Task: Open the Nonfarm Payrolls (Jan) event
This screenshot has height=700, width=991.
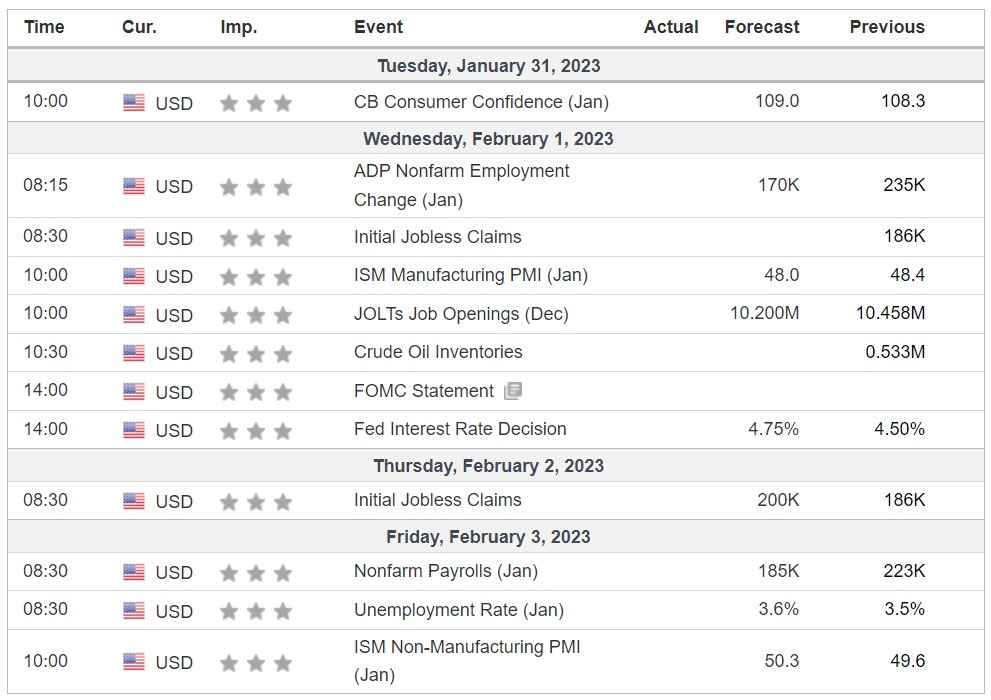Action: click(446, 571)
